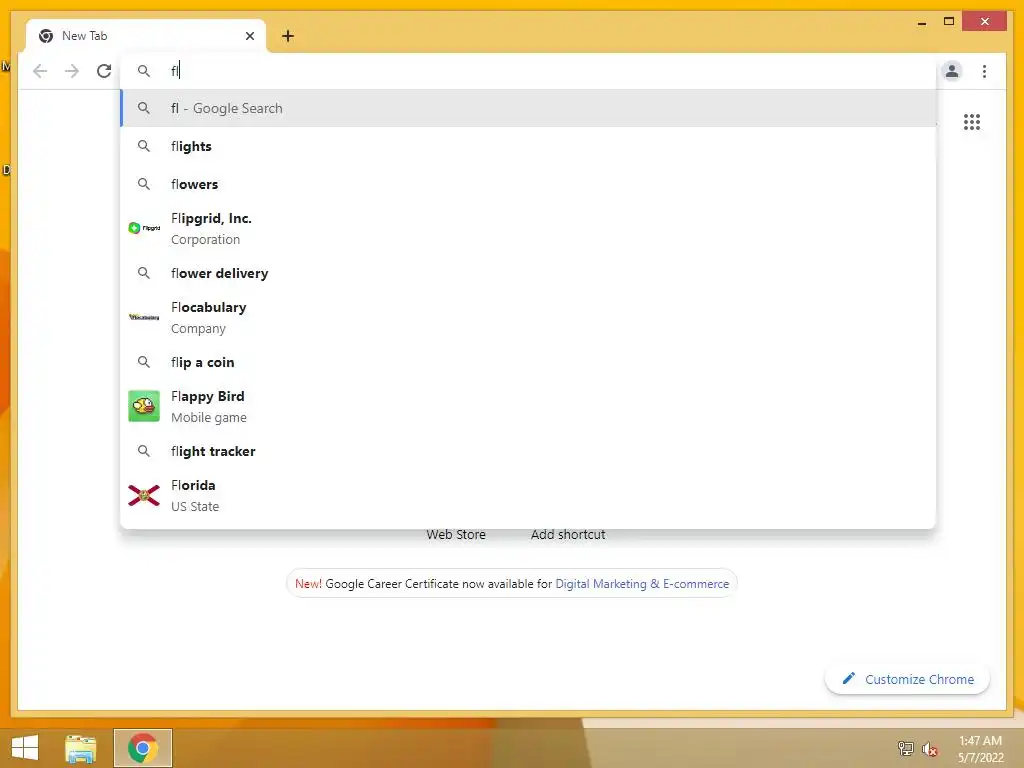
Task: Click the Customize Chrome button
Action: (x=907, y=679)
